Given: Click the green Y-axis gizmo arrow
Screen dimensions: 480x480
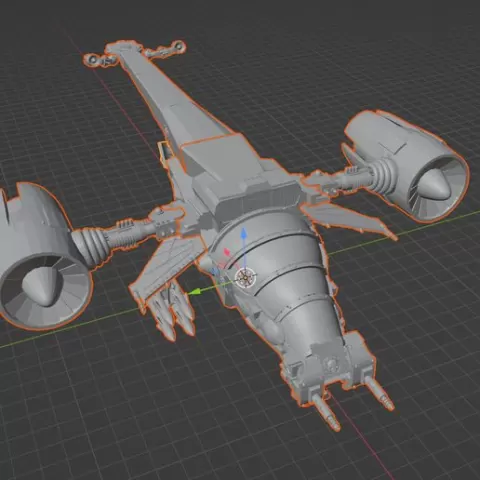Looking at the screenshot, I should tap(196, 292).
